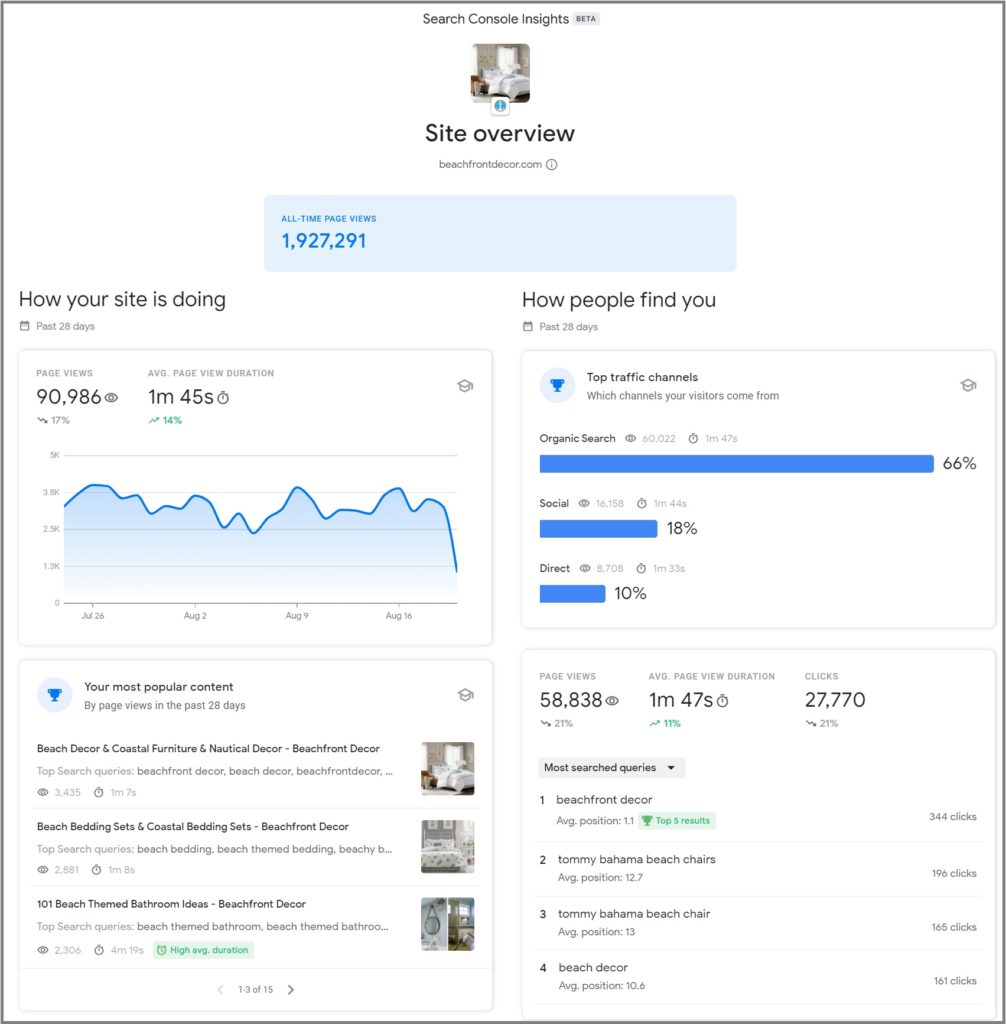The width and height of the screenshot is (1006, 1024).
Task: Click the 165 clicks value
Action: coord(954,927)
